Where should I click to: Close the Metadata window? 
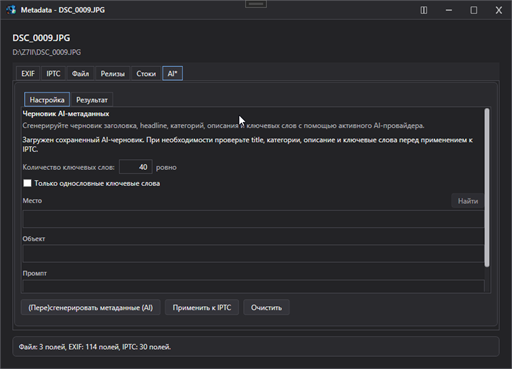pyautogui.click(x=499, y=10)
